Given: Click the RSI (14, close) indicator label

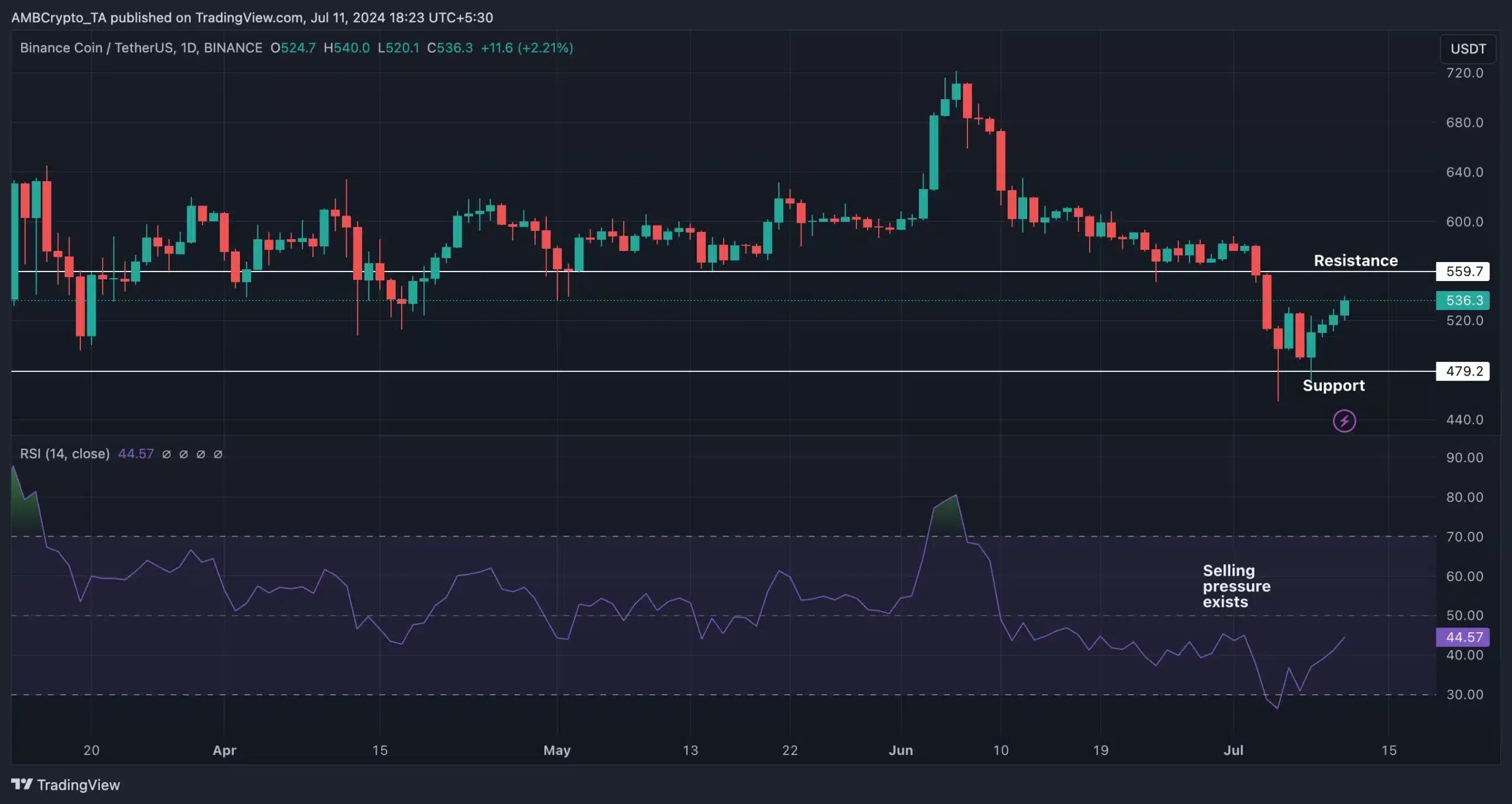Looking at the screenshot, I should [x=65, y=453].
